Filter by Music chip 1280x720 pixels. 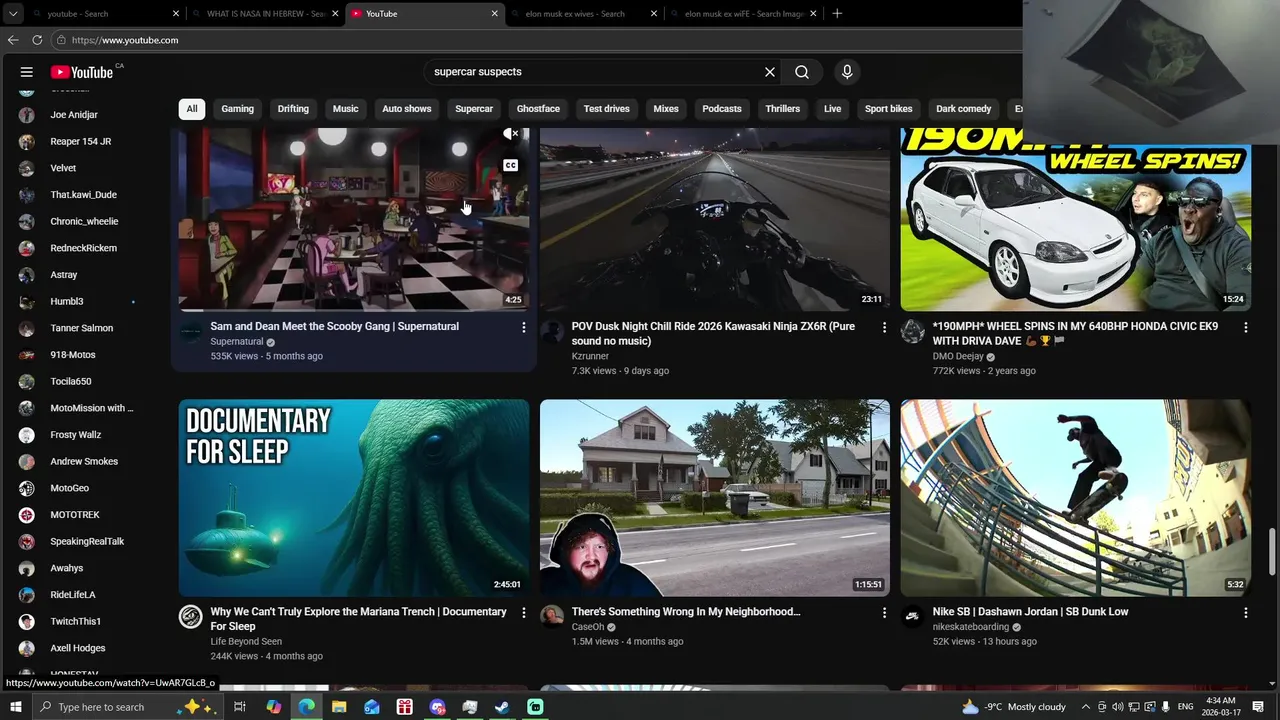(345, 109)
